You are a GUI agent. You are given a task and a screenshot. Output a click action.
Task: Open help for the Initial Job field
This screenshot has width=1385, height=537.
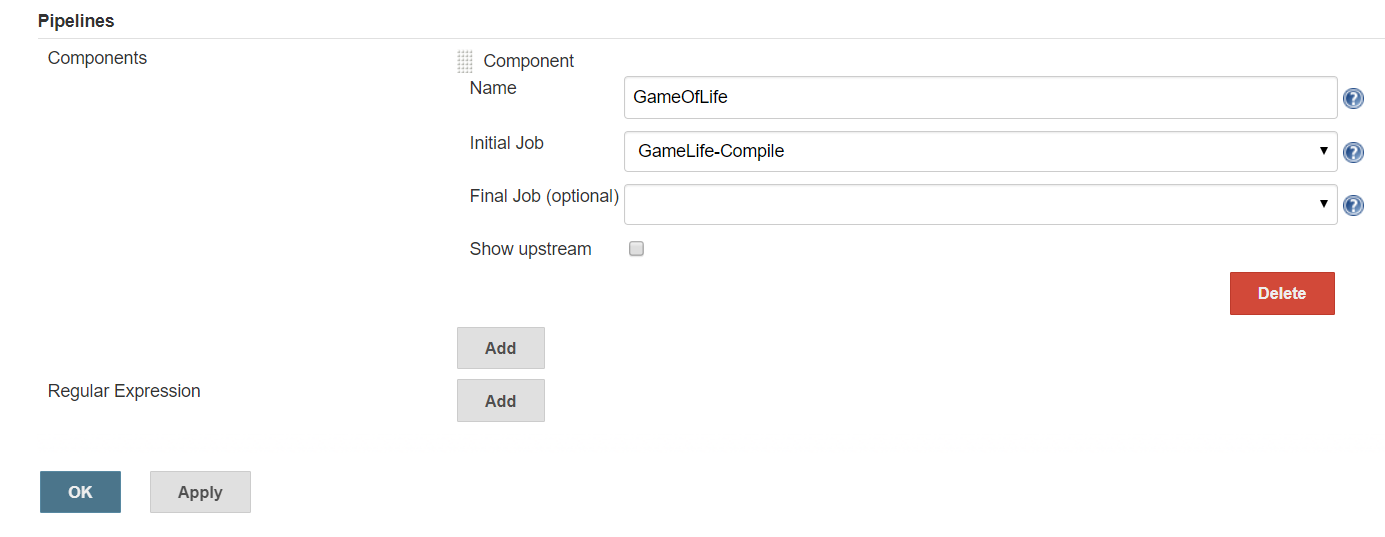point(1353,153)
